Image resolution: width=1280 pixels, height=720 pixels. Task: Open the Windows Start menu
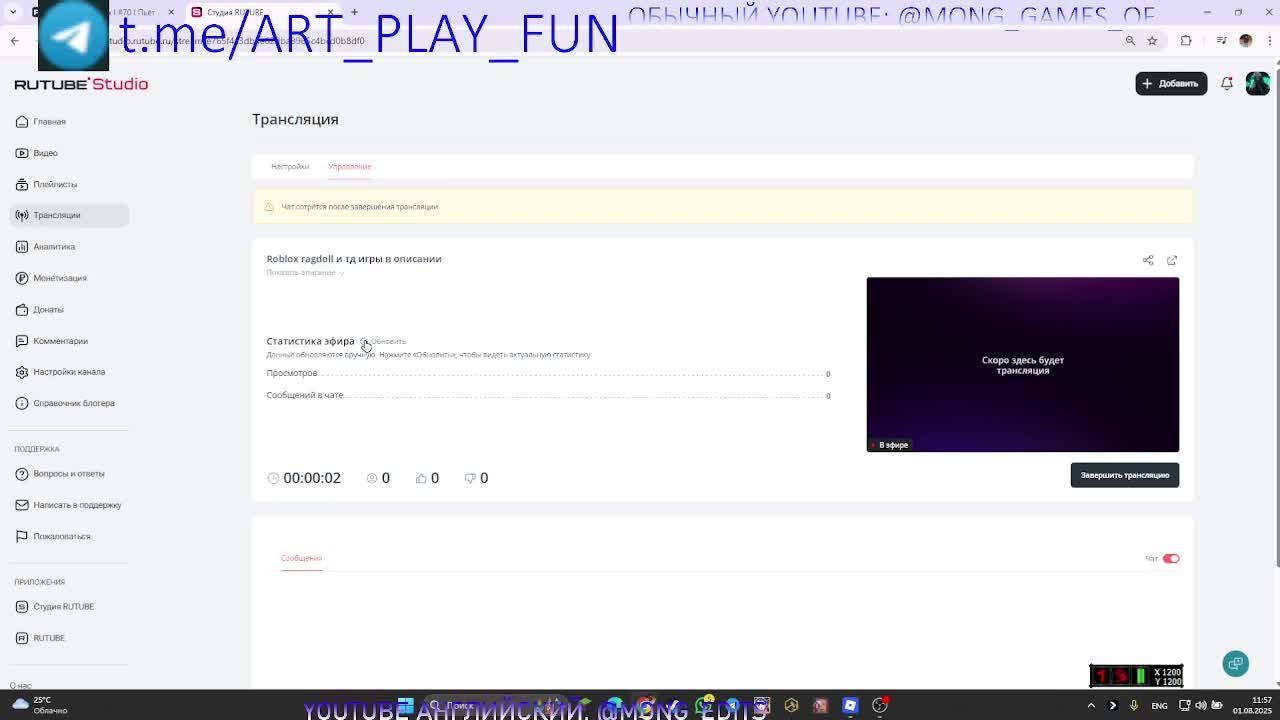(405, 706)
